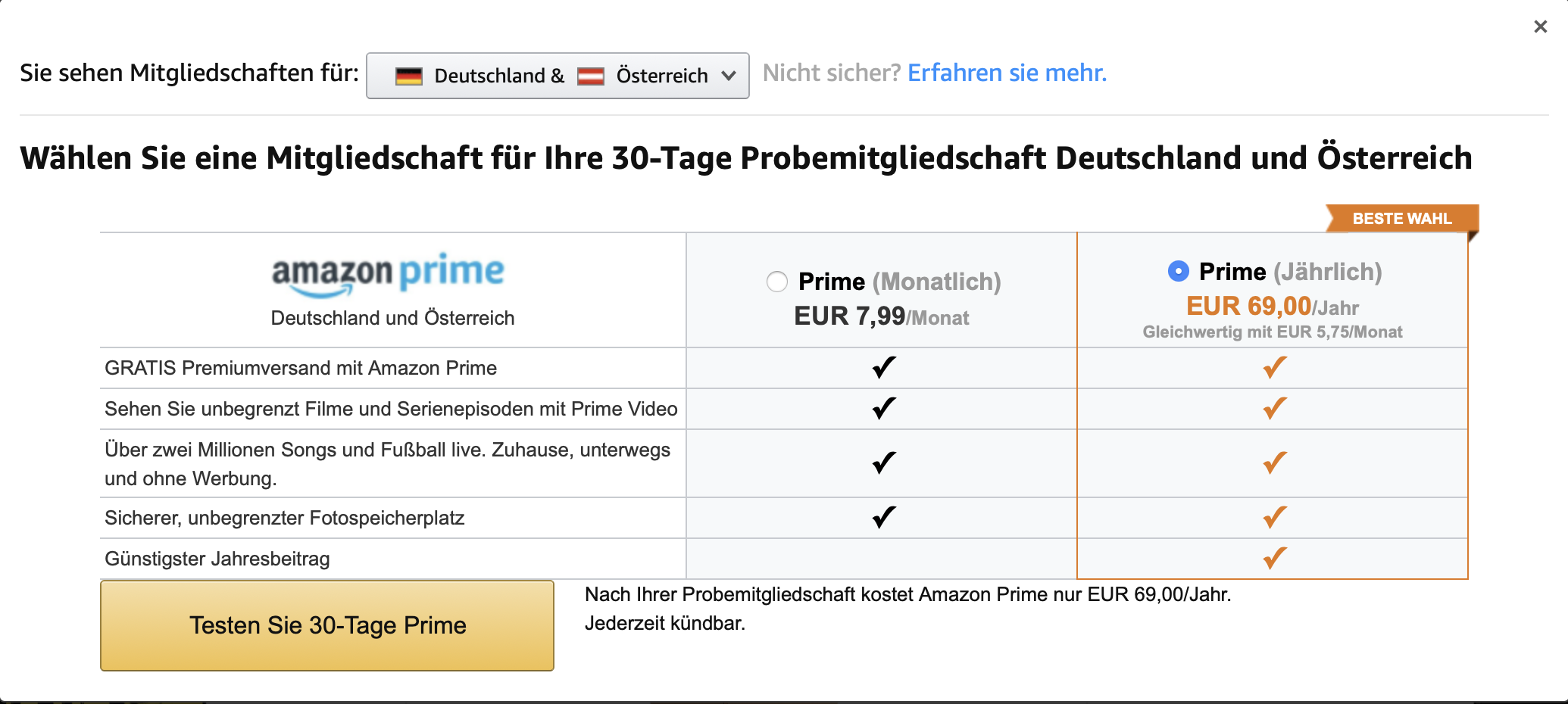Click the orange checkmark beside Günstigster Jahresbeitrag

point(1273,559)
